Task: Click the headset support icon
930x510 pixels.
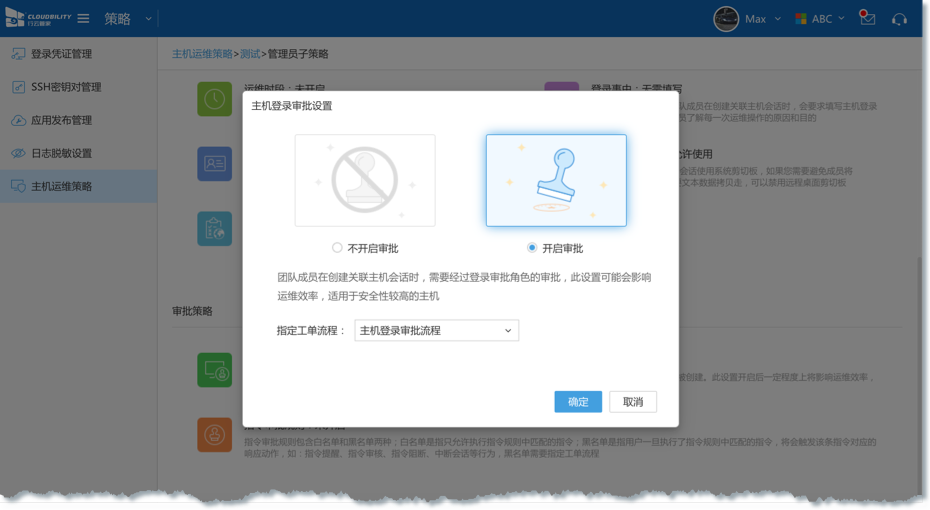Action: pos(899,19)
